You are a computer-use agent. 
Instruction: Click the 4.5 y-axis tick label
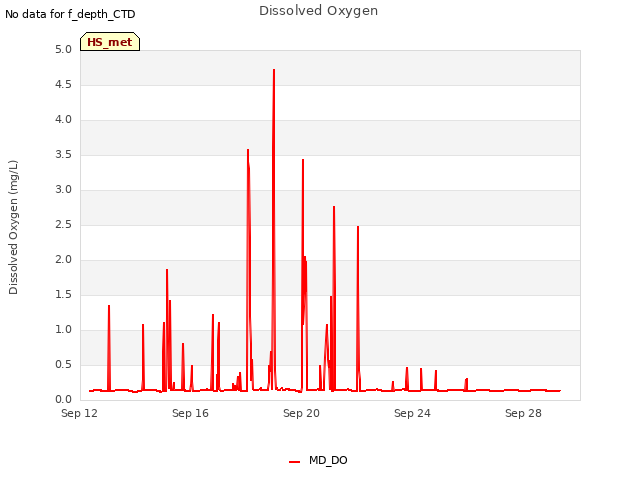[x=63, y=84]
